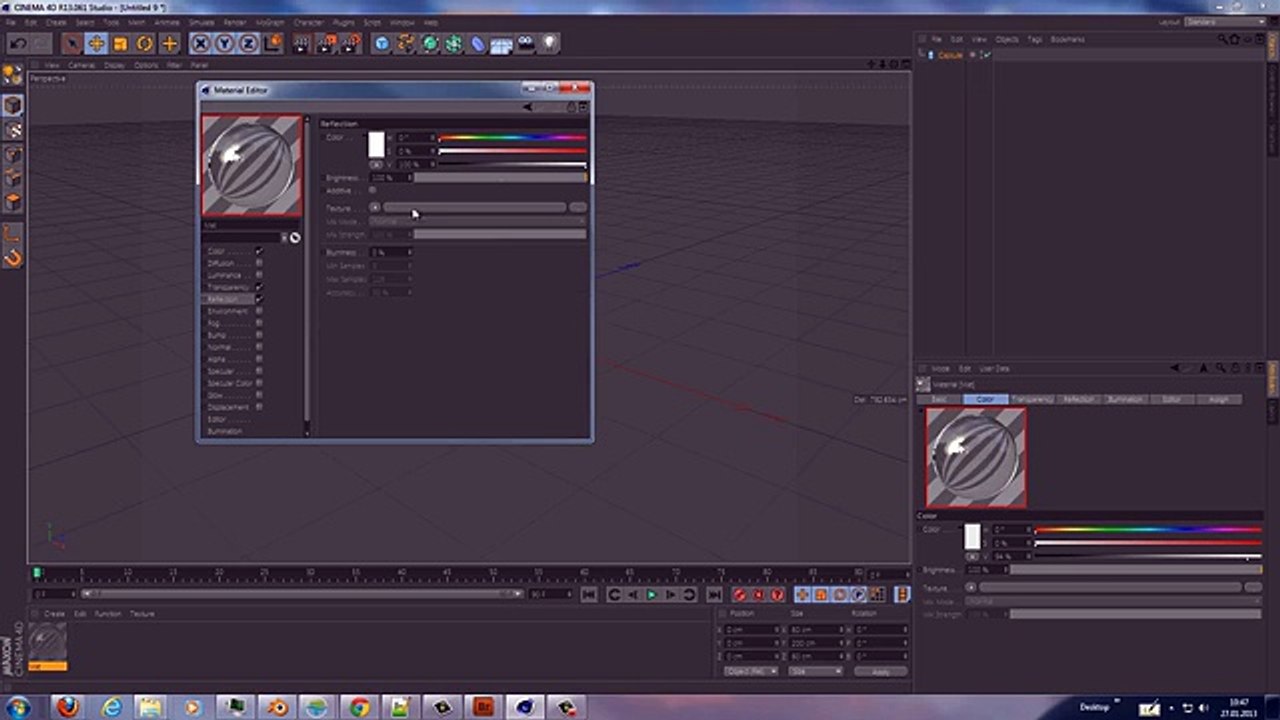Adjust Brightness slider in Material Editor
Viewport: 1280px width, 720px height.
[x=500, y=177]
